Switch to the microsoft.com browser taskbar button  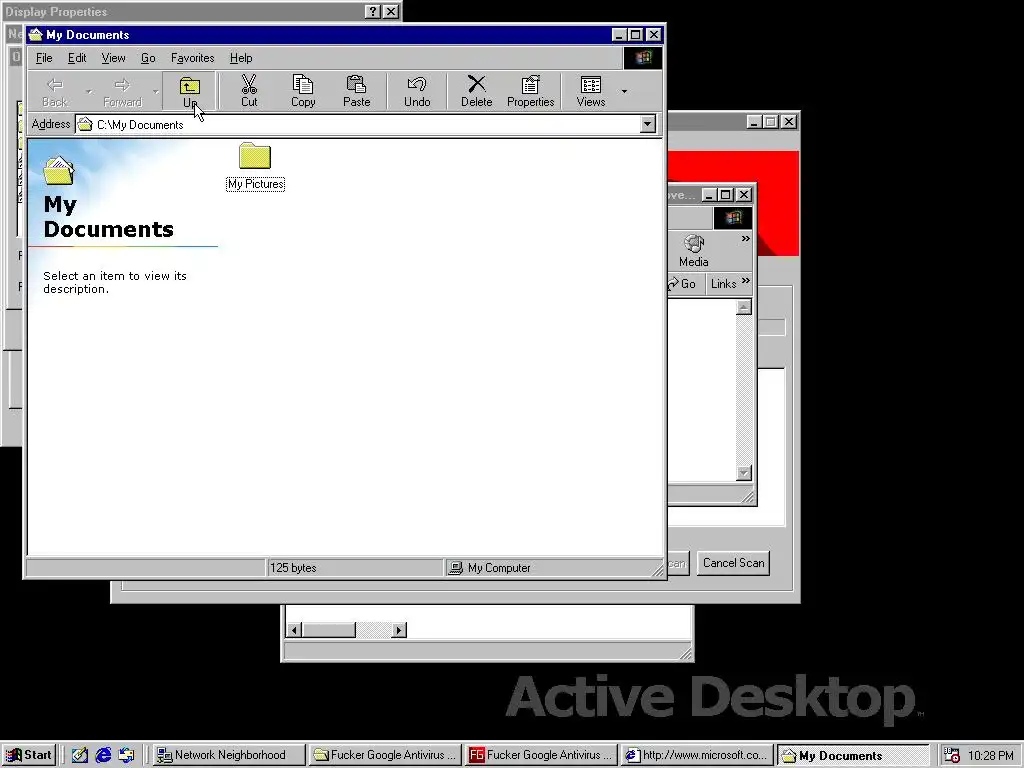point(697,755)
